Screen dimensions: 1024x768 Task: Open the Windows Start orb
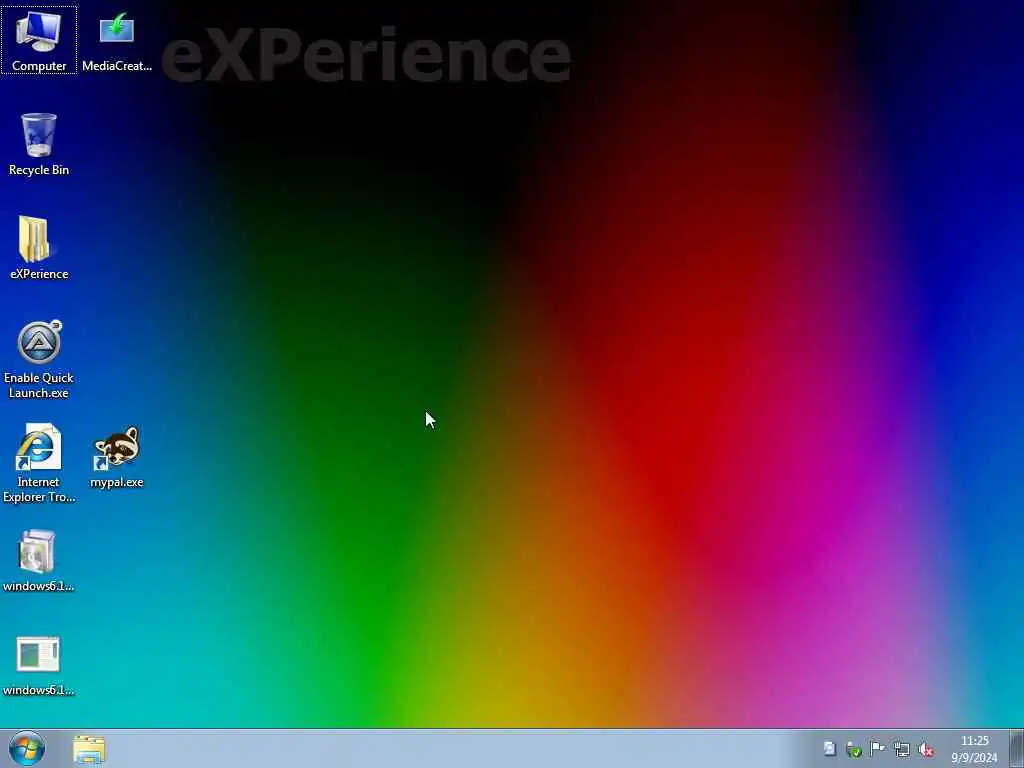[x=27, y=748]
